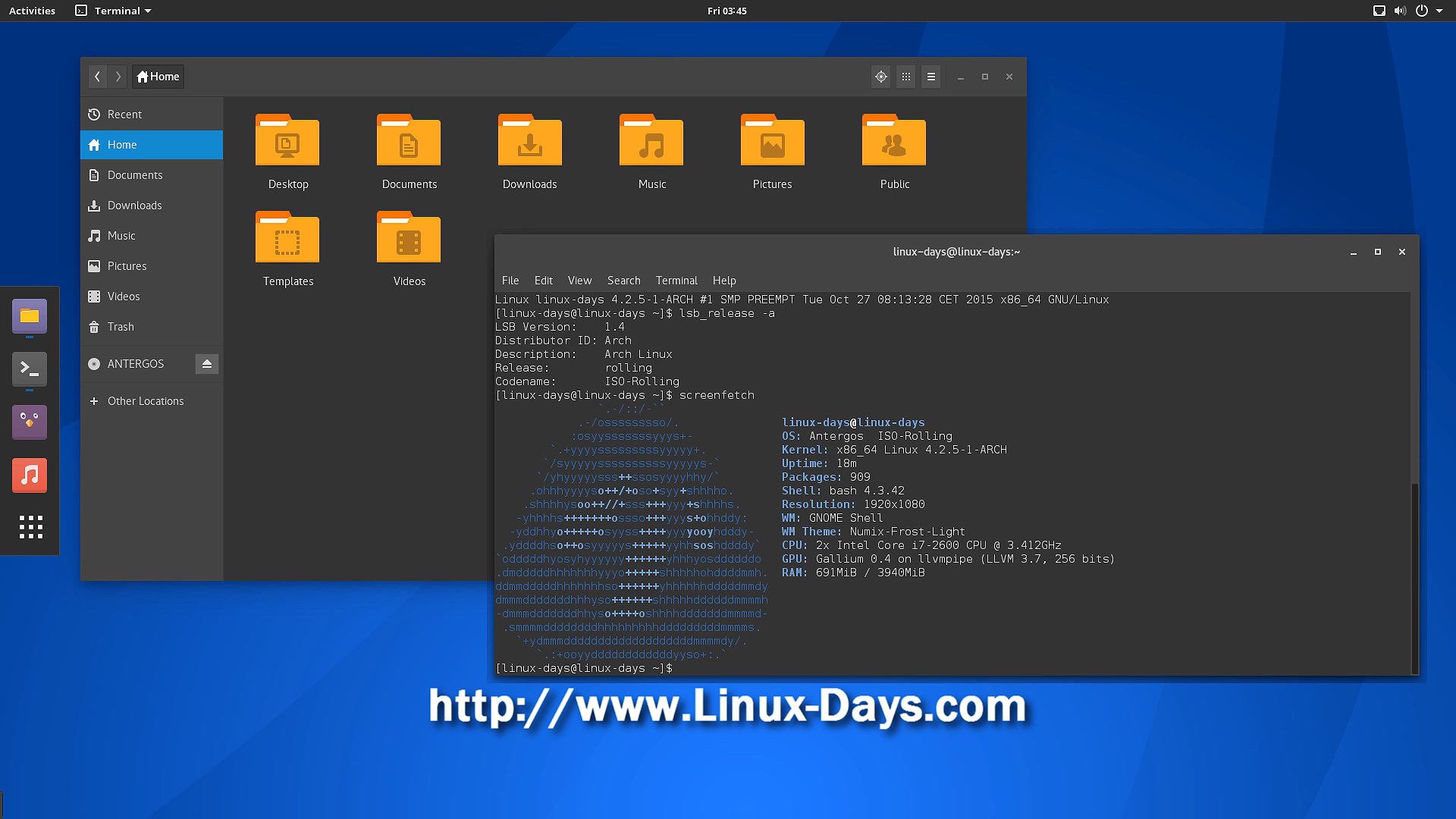Viewport: 1456px width, 819px height.
Task: Click the volume icon in top bar
Action: pos(1400,11)
